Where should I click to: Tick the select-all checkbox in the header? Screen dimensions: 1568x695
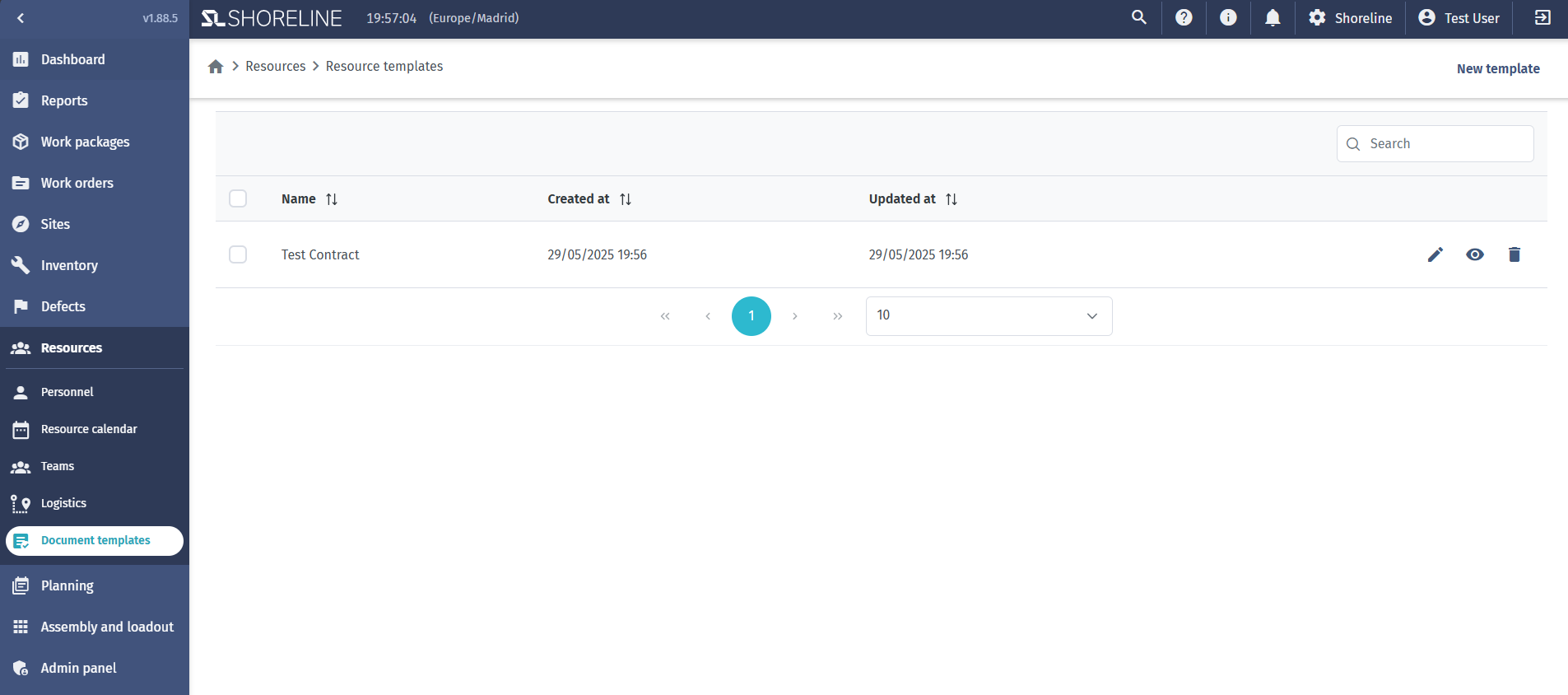coord(238,198)
